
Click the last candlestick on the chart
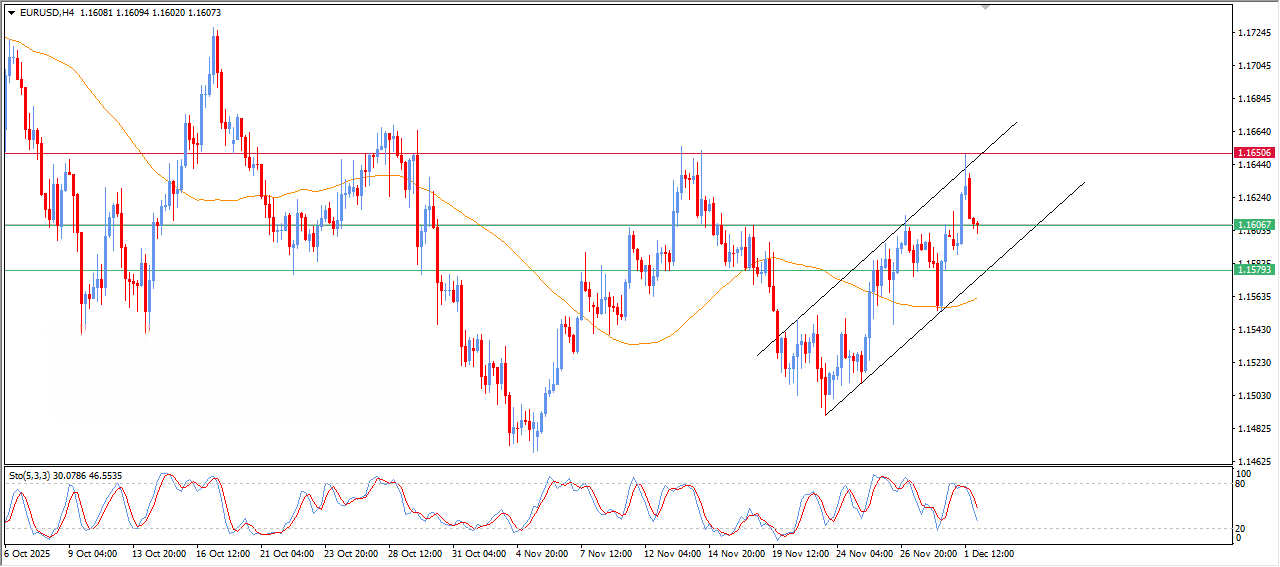[x=977, y=226]
